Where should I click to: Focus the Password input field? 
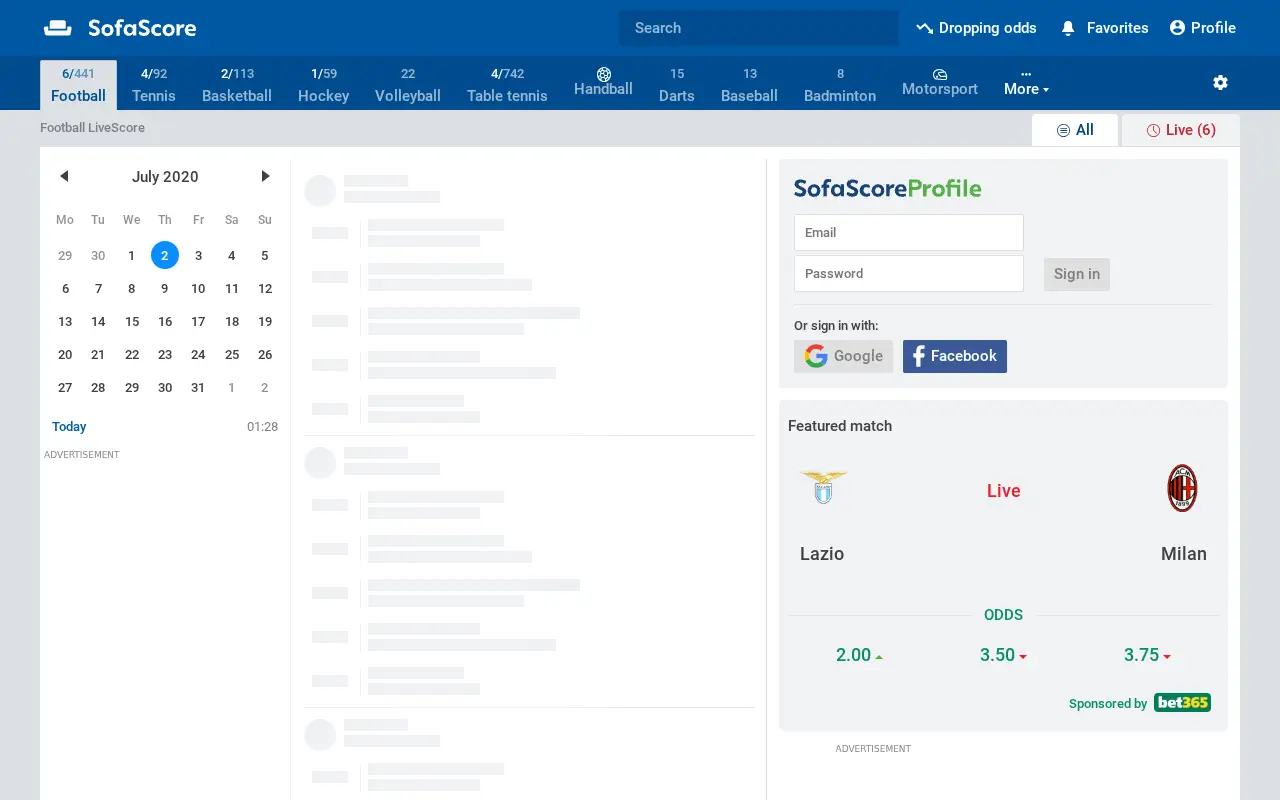coord(909,273)
